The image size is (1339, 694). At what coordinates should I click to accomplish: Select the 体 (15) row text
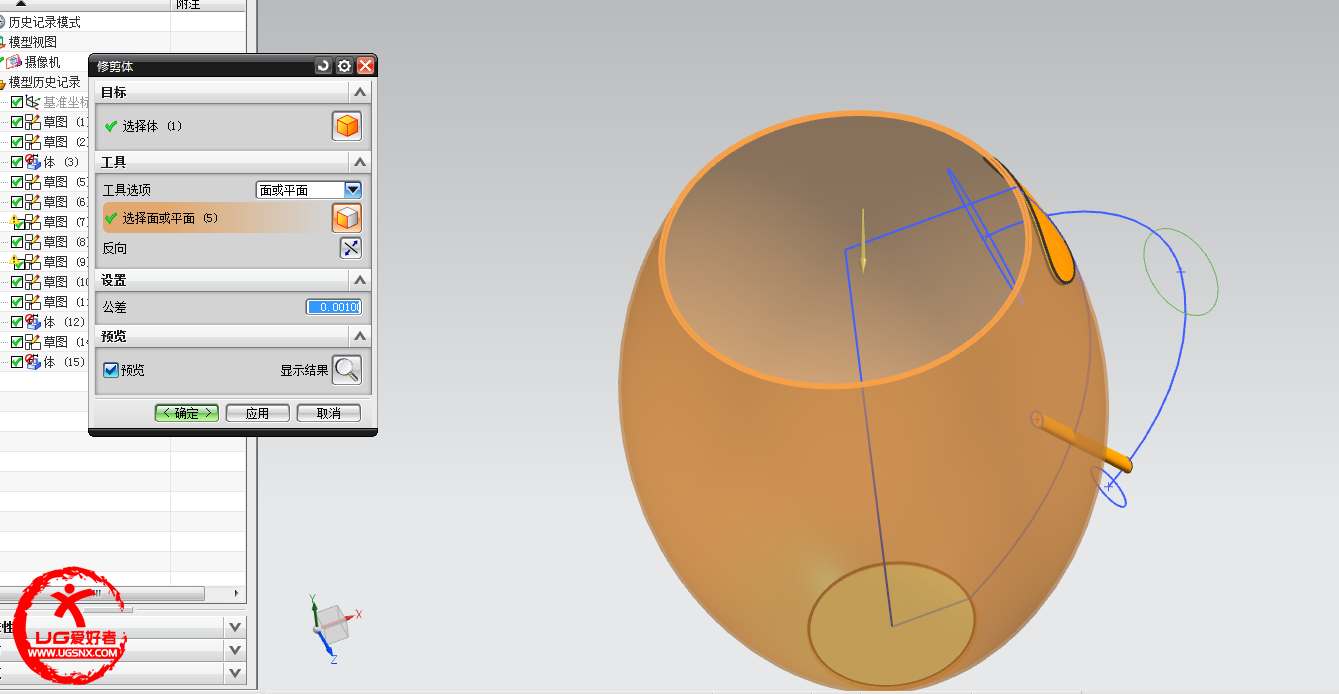click(65, 362)
